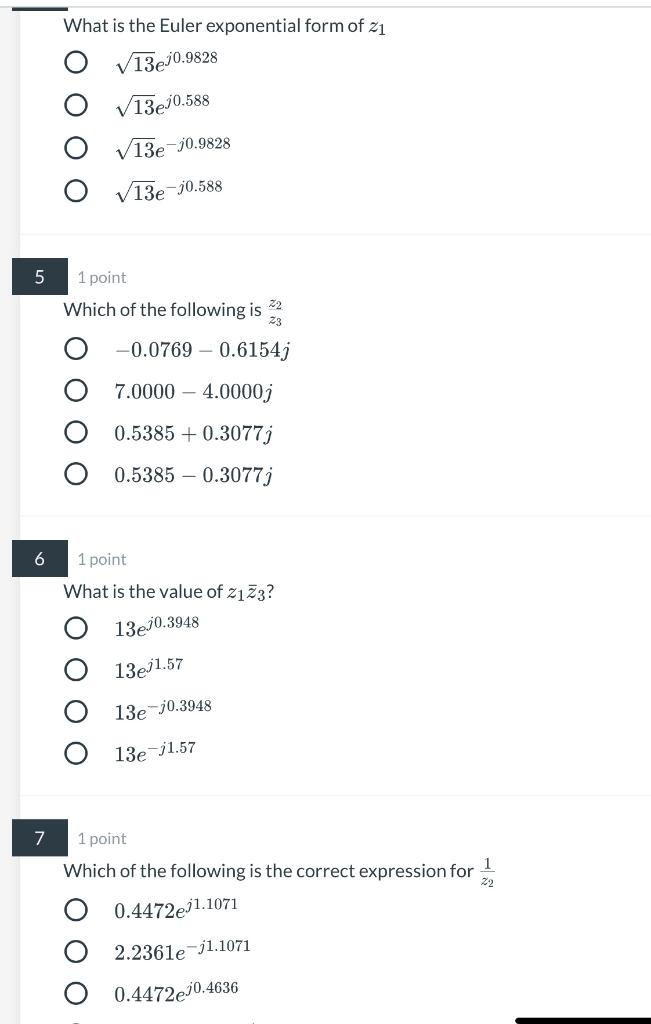Select option 0.5385 + 0.3077j in question 5
This screenshot has height=1024, width=651.
(76, 431)
